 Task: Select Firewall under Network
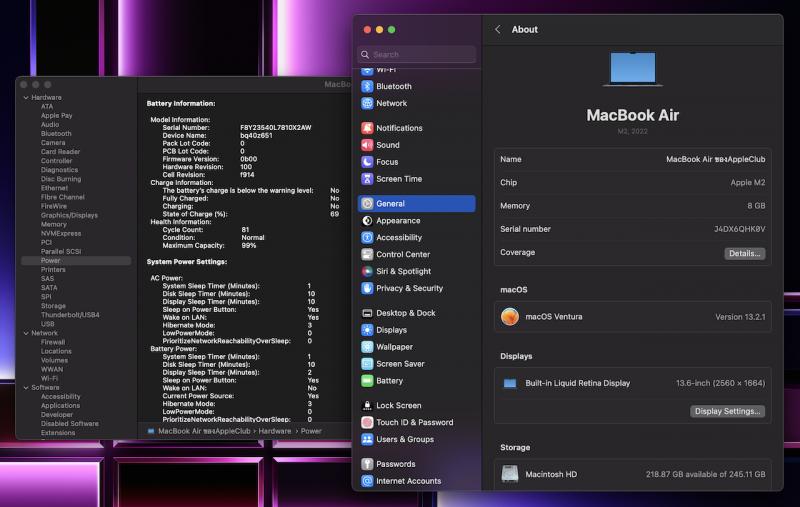point(53,342)
